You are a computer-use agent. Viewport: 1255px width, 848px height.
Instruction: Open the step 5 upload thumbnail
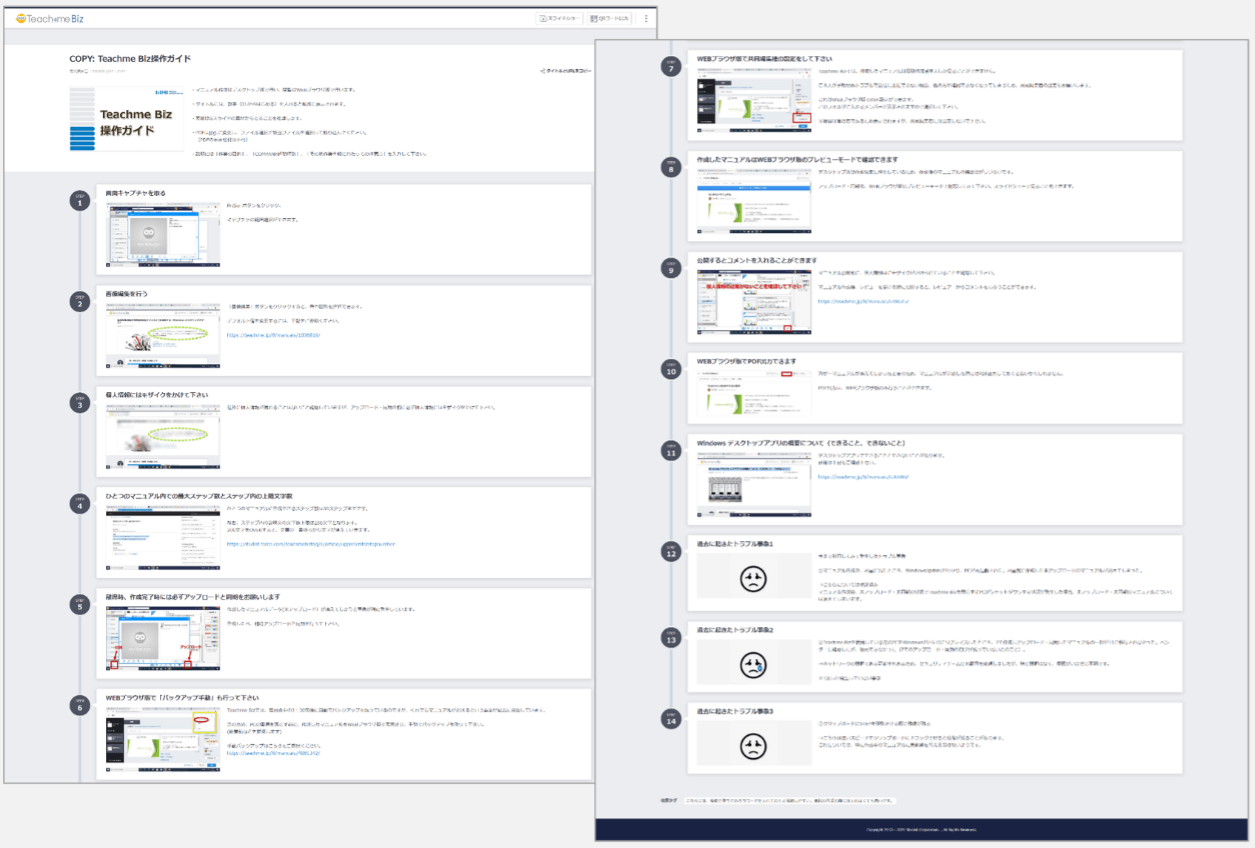[x=163, y=639]
